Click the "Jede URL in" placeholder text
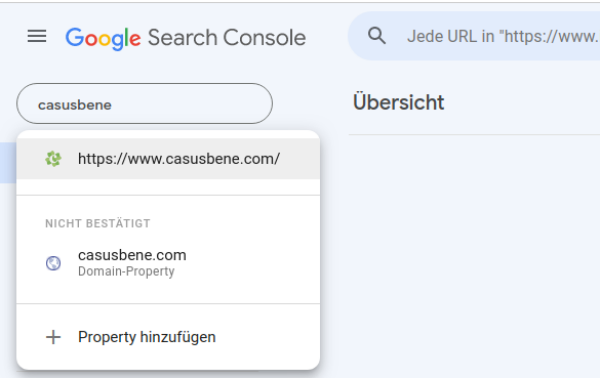This screenshot has width=600, height=378. (x=451, y=36)
